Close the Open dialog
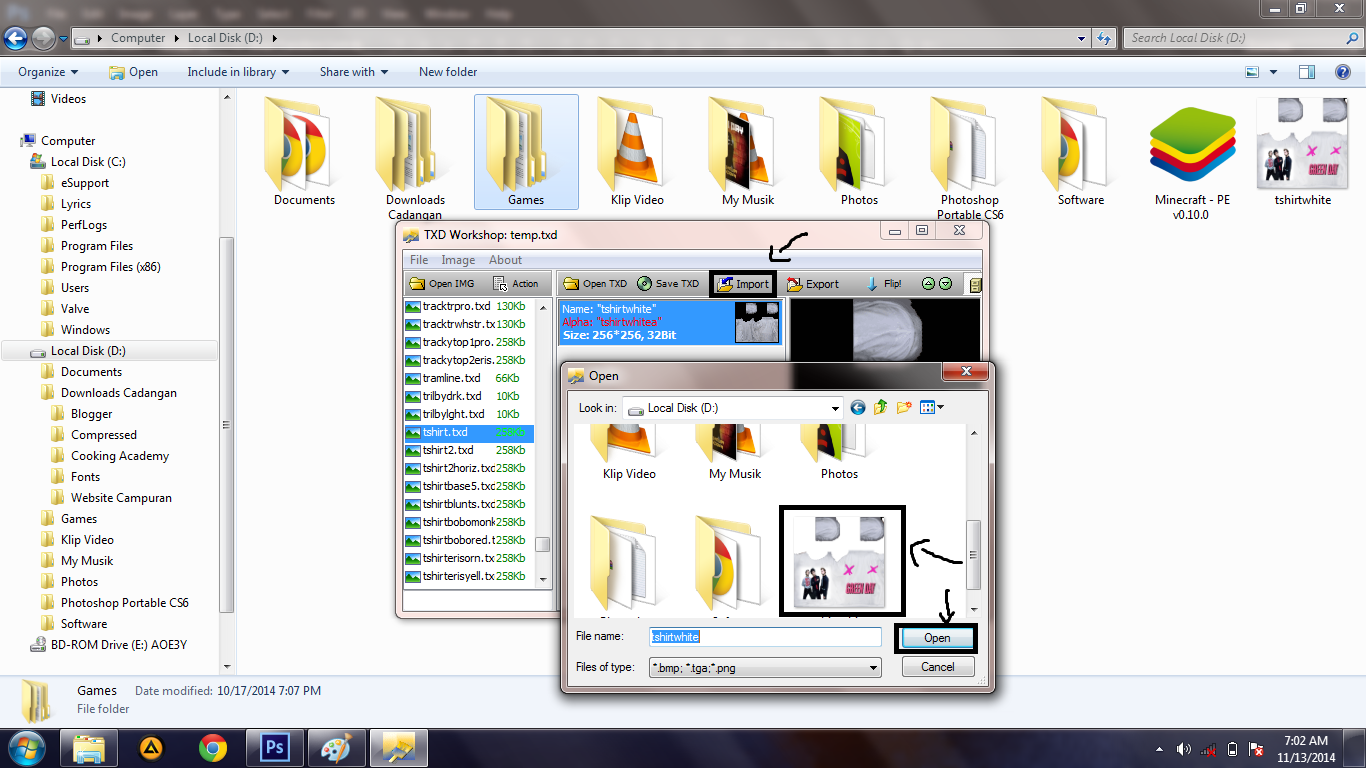The width and height of the screenshot is (1366, 768). [x=966, y=373]
